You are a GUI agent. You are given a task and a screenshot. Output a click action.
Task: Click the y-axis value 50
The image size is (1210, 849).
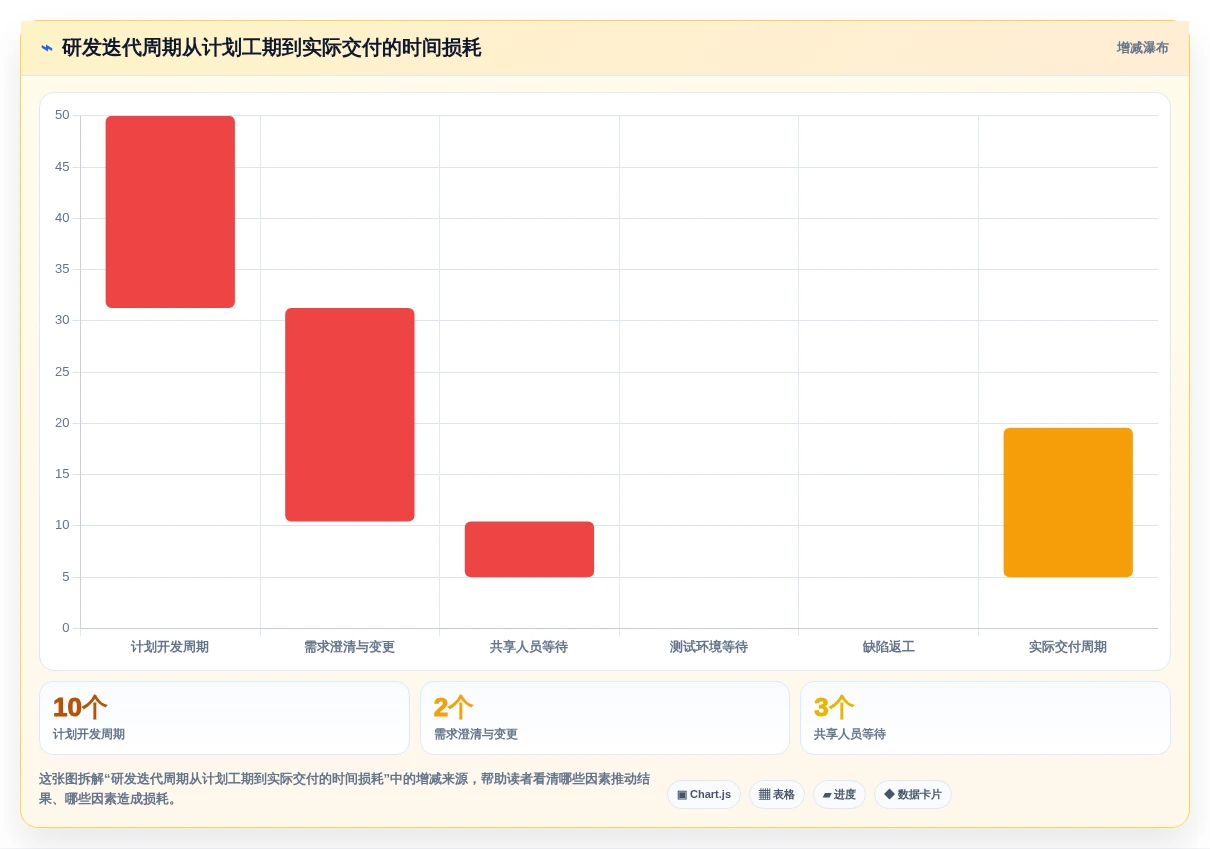(62, 115)
